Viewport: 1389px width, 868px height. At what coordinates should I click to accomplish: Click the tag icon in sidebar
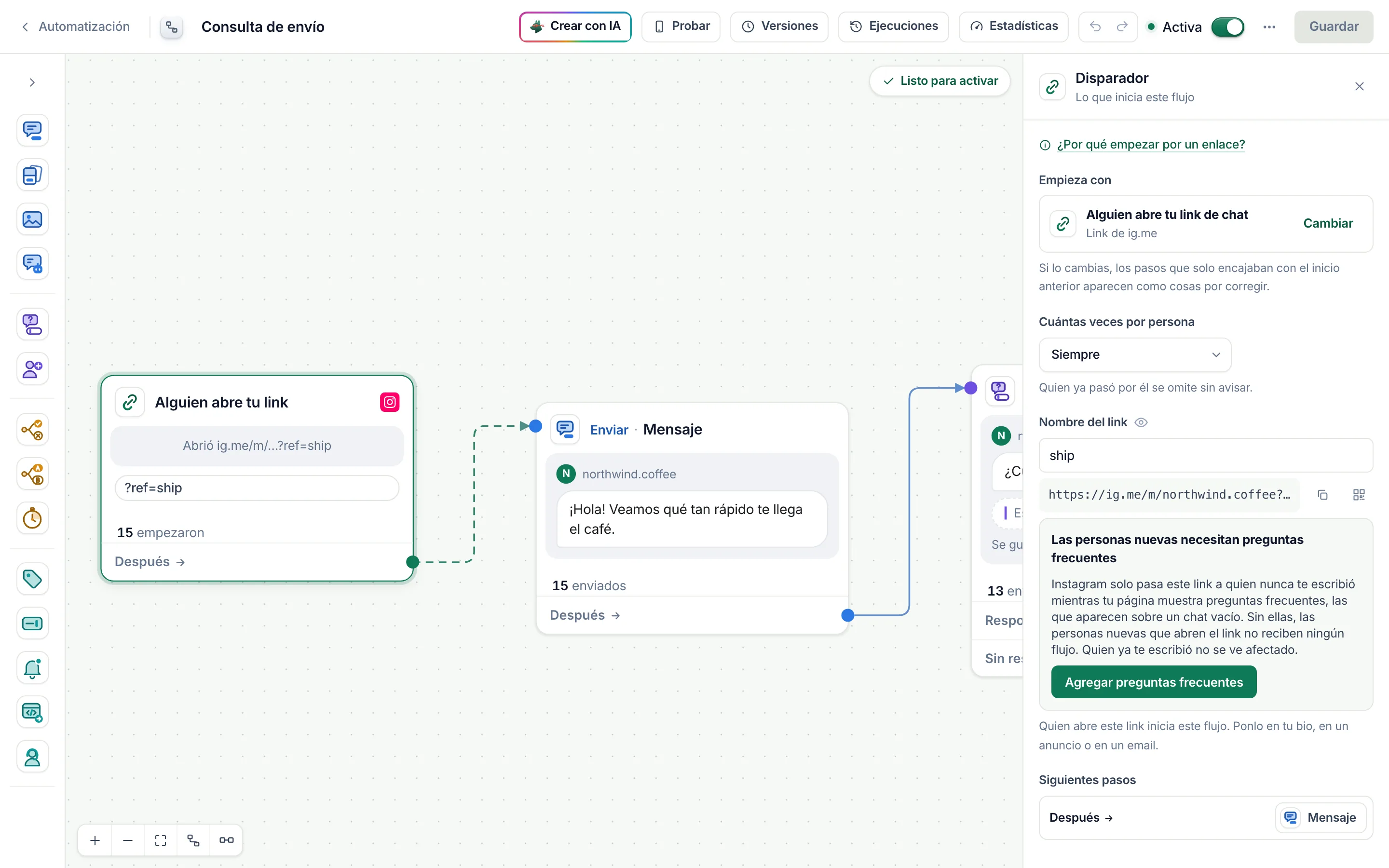tap(32, 579)
